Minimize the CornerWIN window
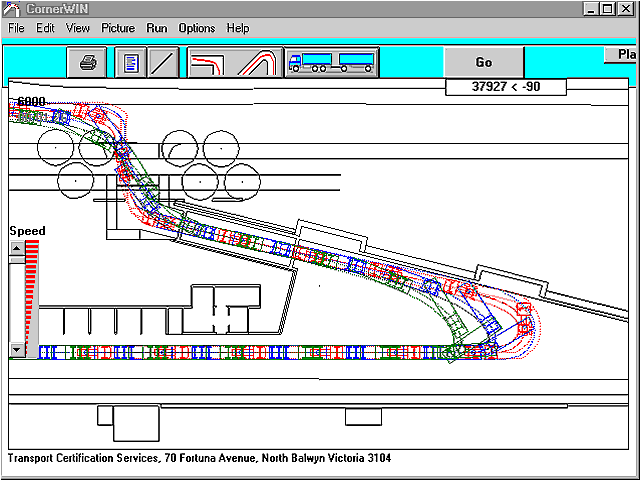Screen dimensions: 640x480 [x=591, y=9]
